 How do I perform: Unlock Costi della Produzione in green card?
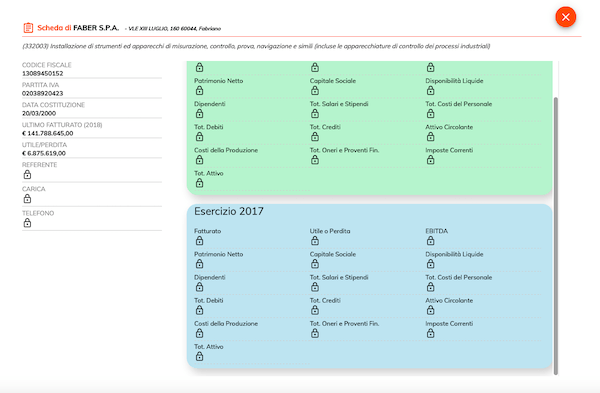pyautogui.click(x=199, y=160)
